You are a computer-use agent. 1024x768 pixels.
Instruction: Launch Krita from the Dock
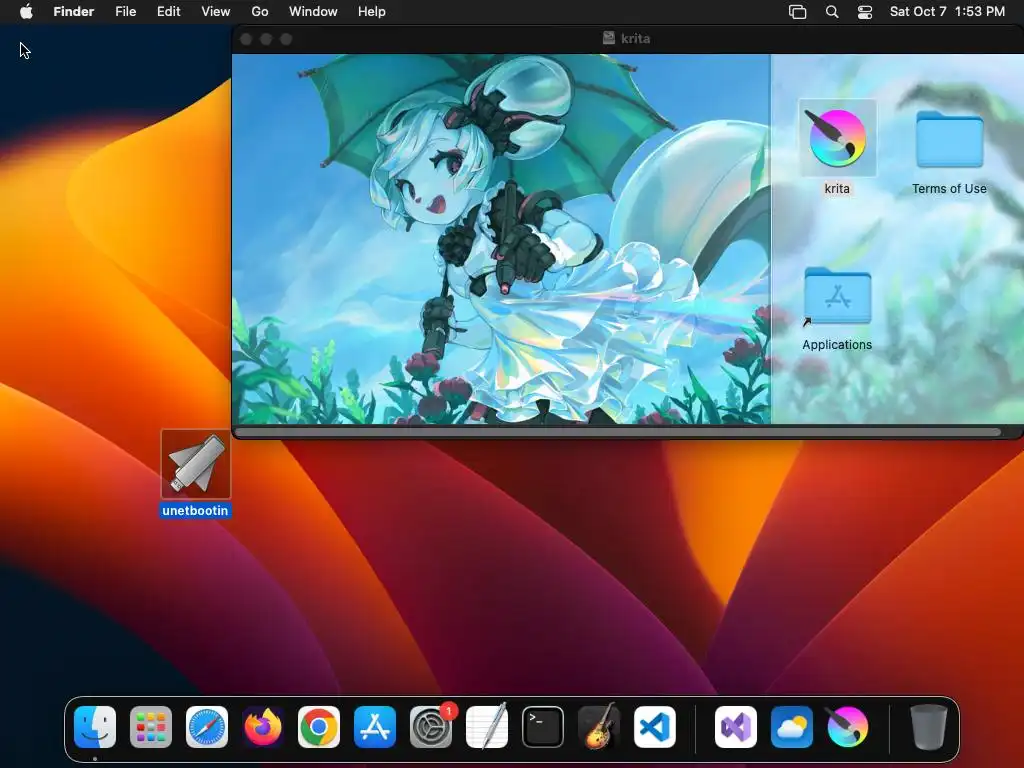click(x=848, y=727)
